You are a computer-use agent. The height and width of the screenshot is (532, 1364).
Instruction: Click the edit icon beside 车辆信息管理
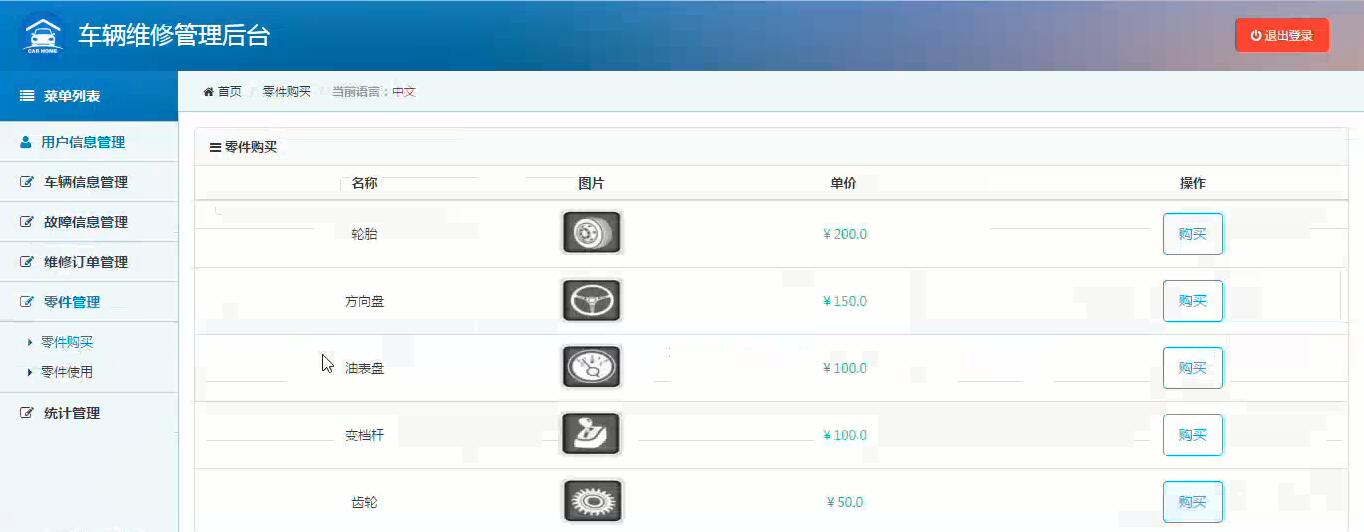(x=28, y=182)
